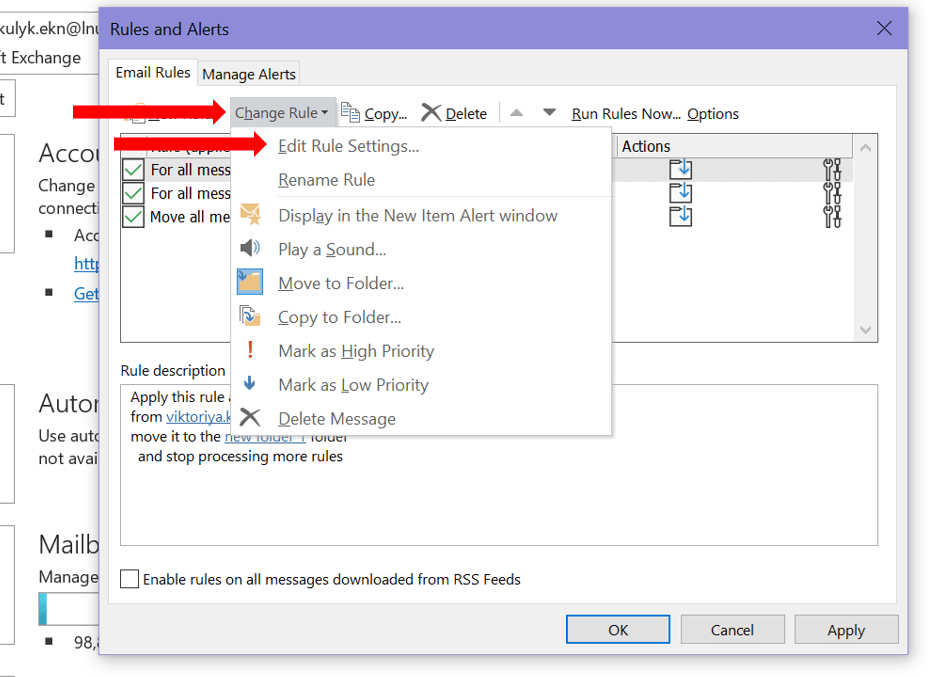The image size is (940, 677).
Task: Click first rule's move-to-folder action icon
Action: (x=680, y=169)
